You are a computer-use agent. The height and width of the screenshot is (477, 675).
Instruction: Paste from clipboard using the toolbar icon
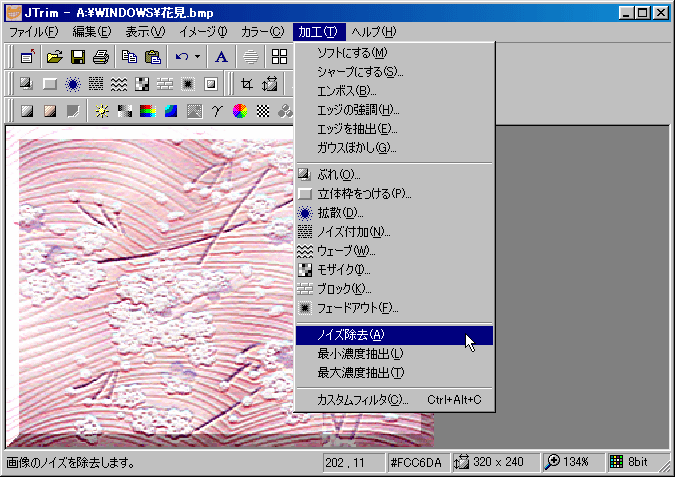coord(152,57)
